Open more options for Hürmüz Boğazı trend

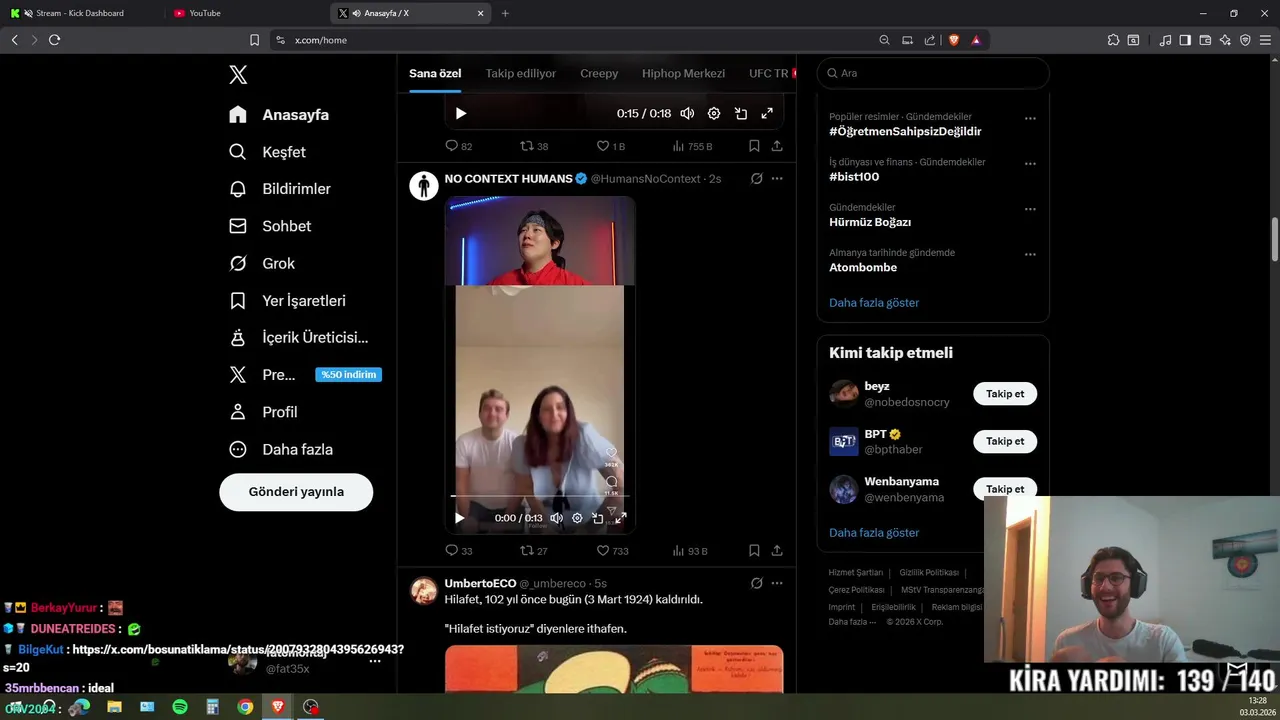[1030, 209]
